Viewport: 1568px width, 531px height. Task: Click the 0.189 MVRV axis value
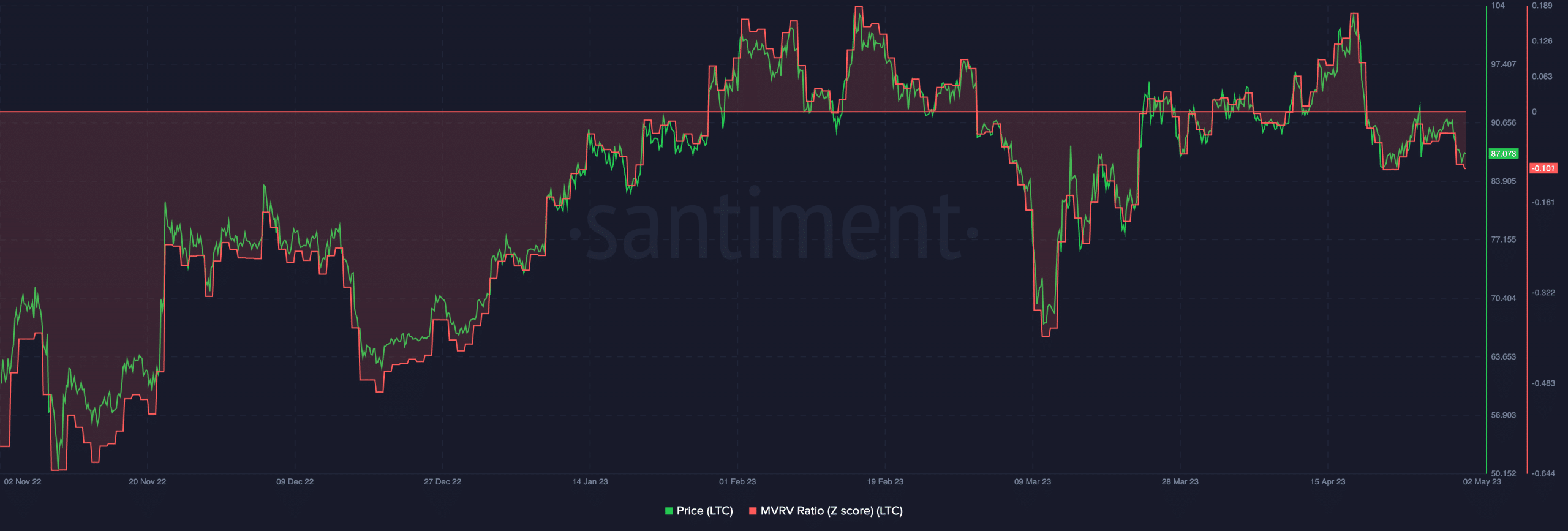click(1542, 6)
